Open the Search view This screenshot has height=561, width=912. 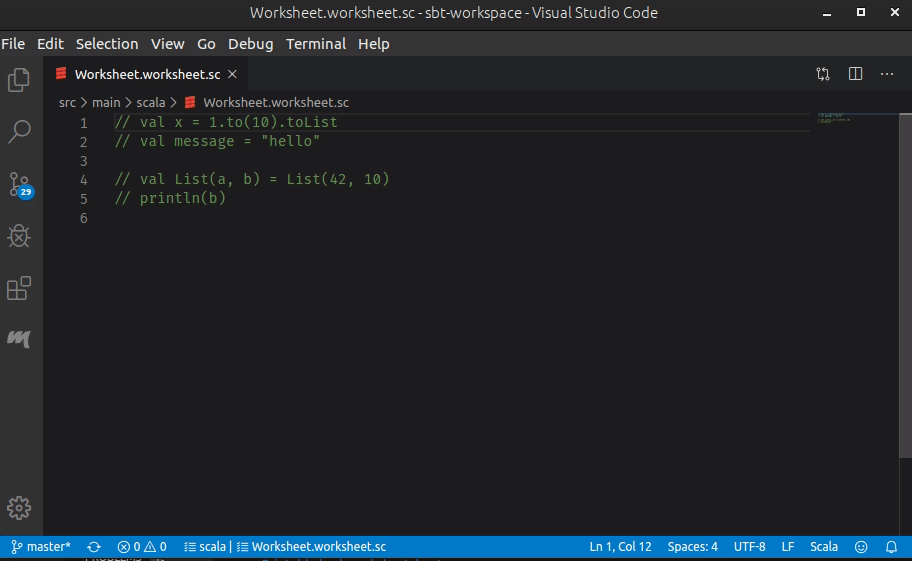point(19,131)
